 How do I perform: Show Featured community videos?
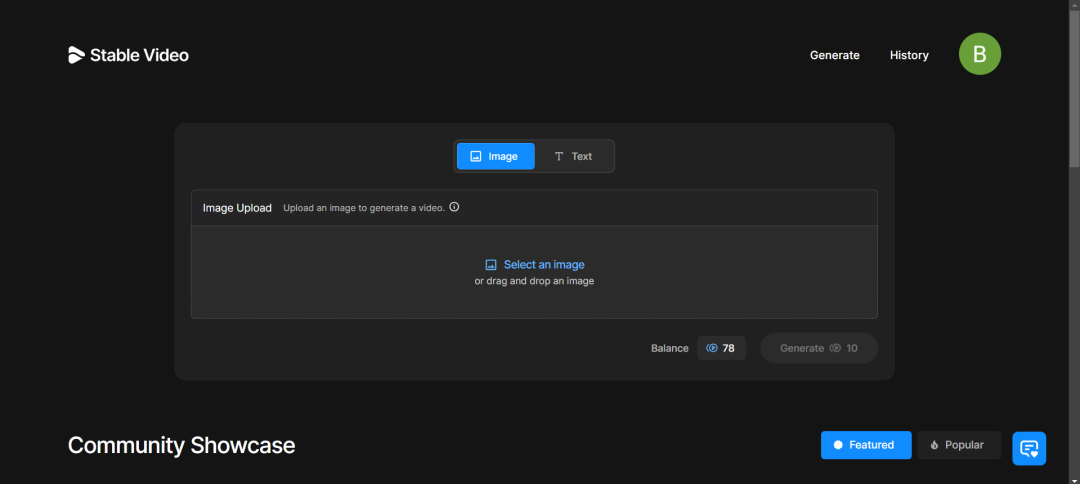[866, 445]
